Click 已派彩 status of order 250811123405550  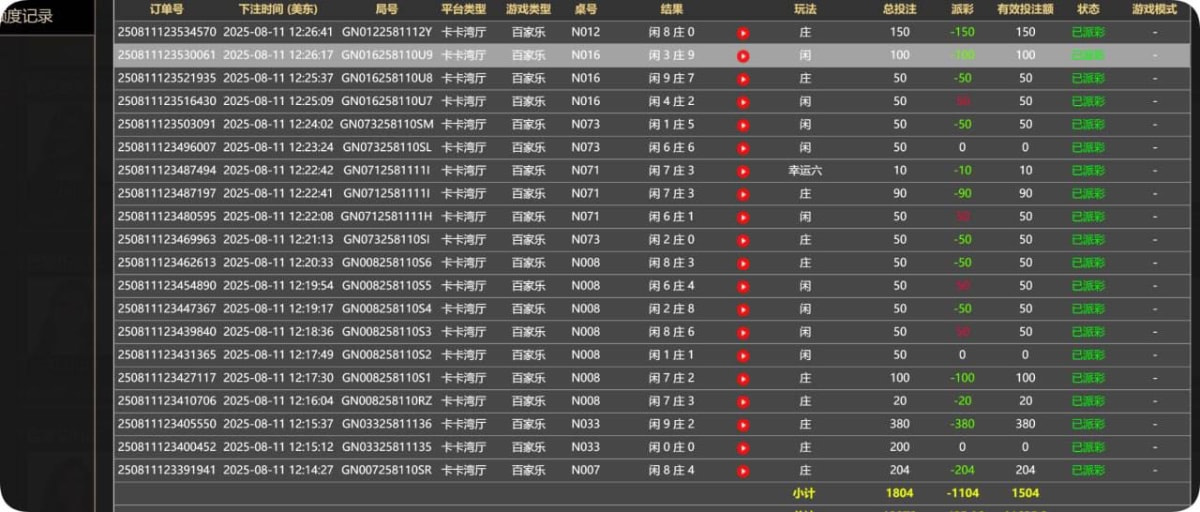pyautogui.click(x=1088, y=424)
